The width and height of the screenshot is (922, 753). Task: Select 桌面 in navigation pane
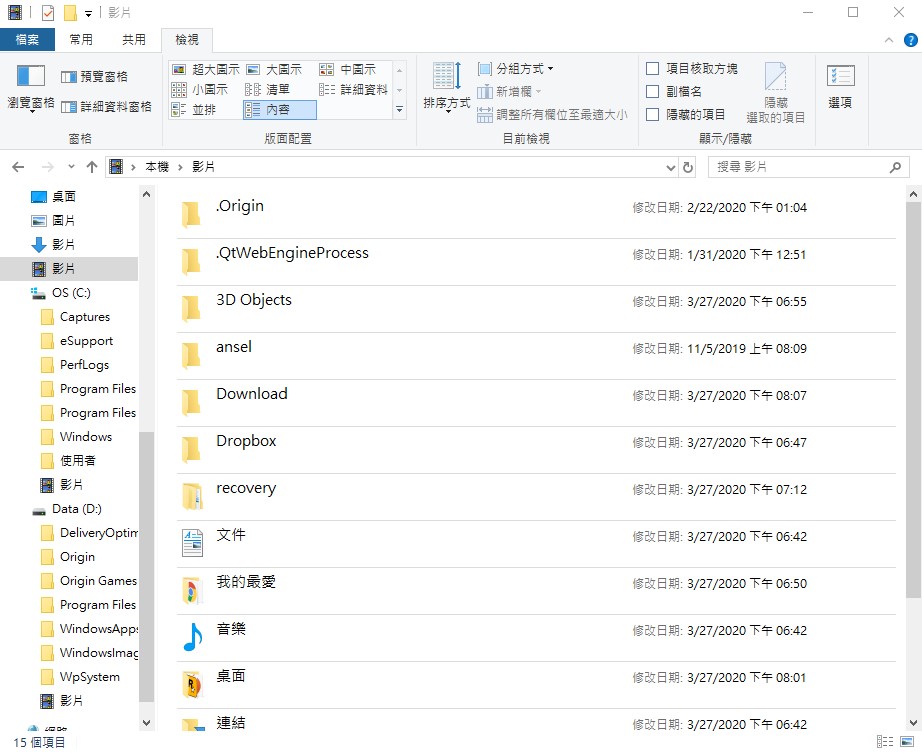tap(64, 196)
